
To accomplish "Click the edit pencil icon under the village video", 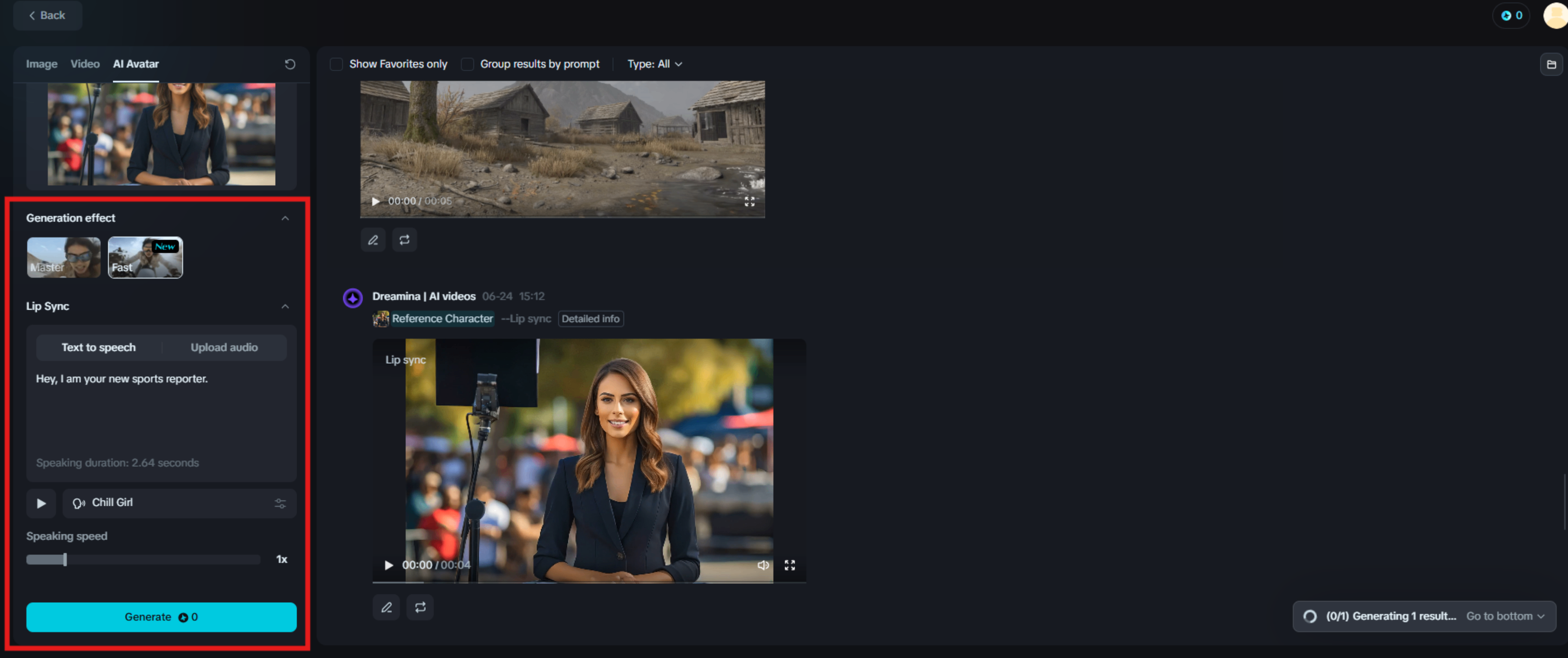I will pyautogui.click(x=373, y=240).
